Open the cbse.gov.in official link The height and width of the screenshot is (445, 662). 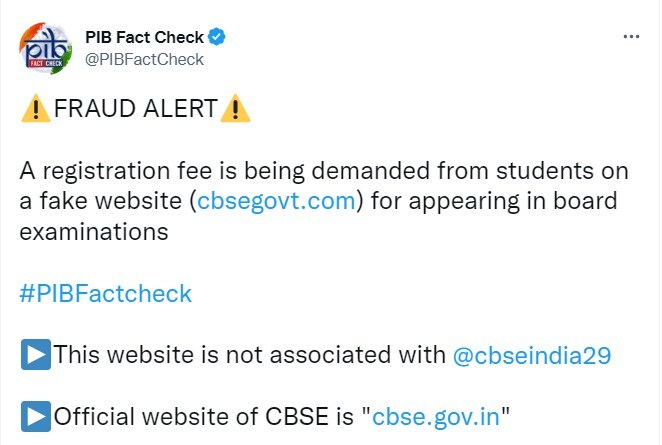[x=435, y=416]
